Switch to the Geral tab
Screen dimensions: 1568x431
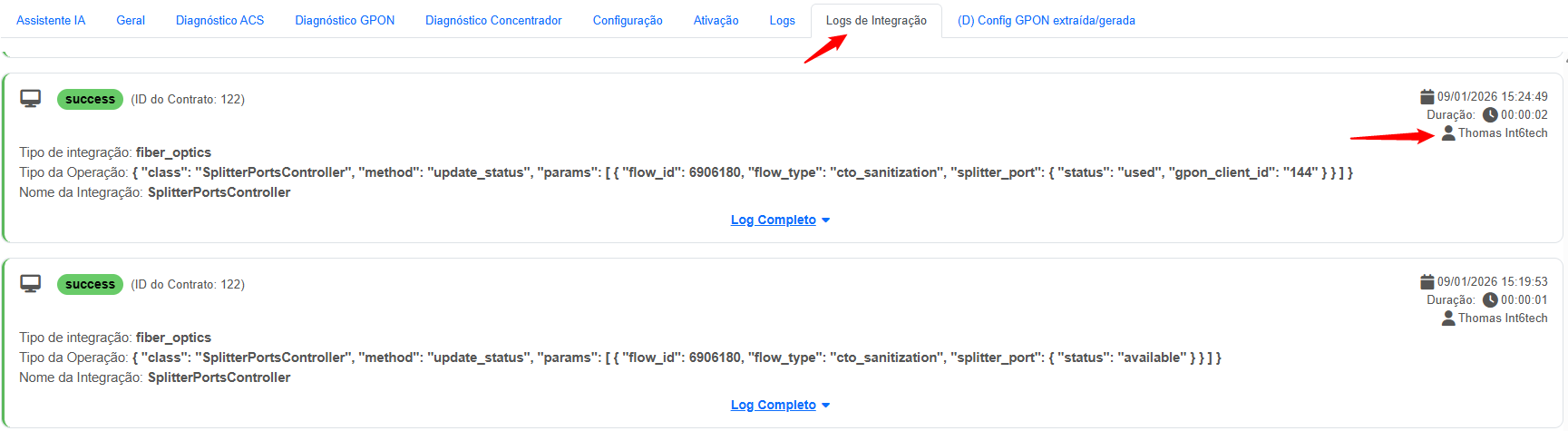point(131,20)
